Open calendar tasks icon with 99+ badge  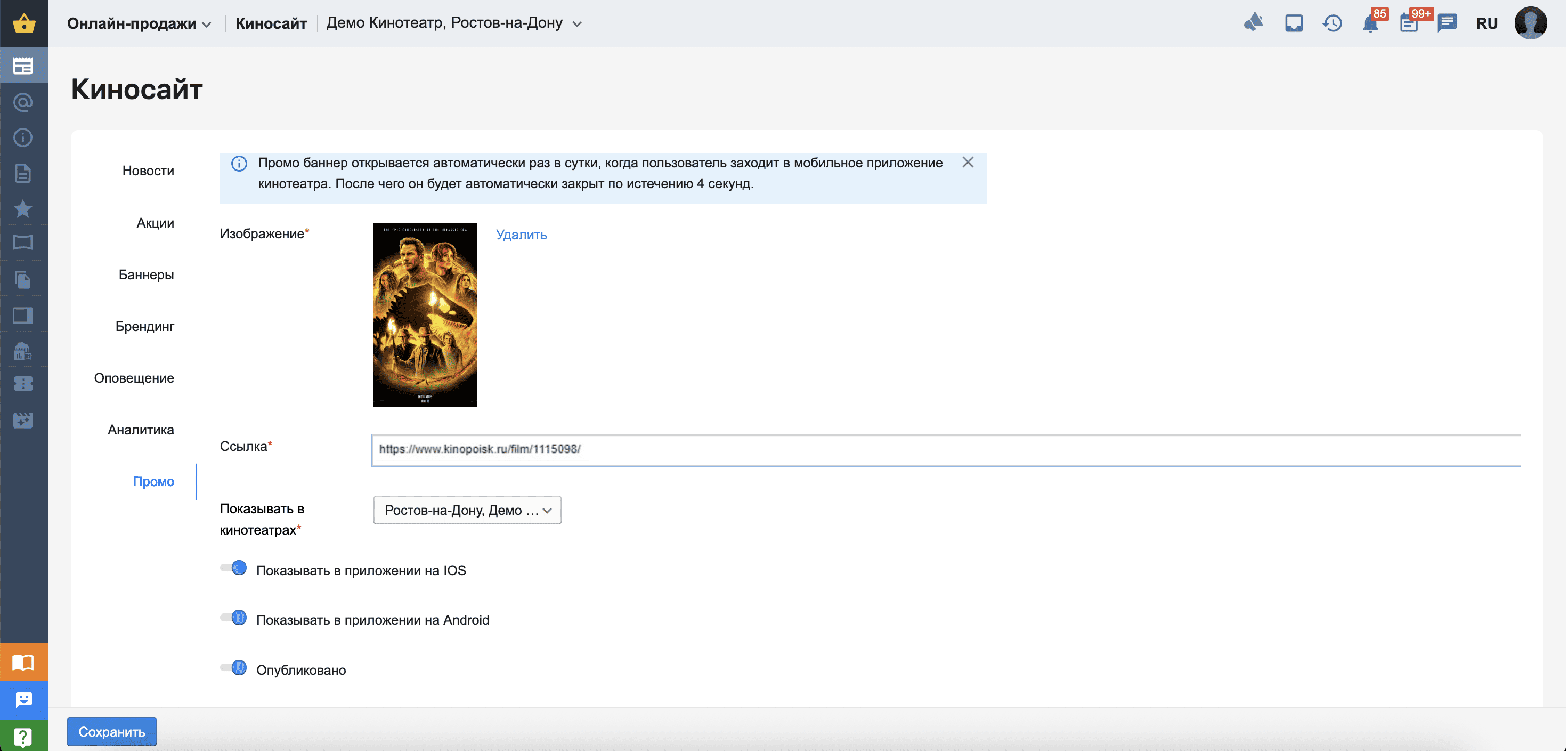click(1410, 22)
